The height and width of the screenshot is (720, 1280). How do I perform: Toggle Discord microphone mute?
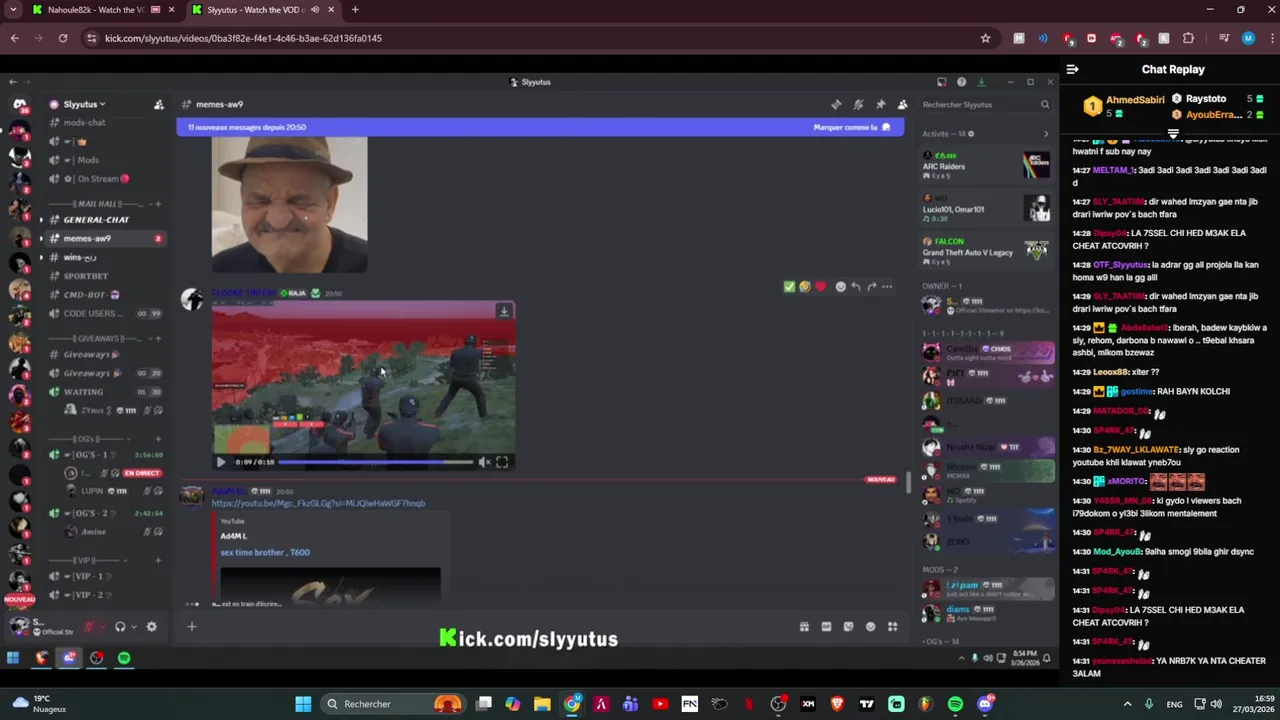89,627
